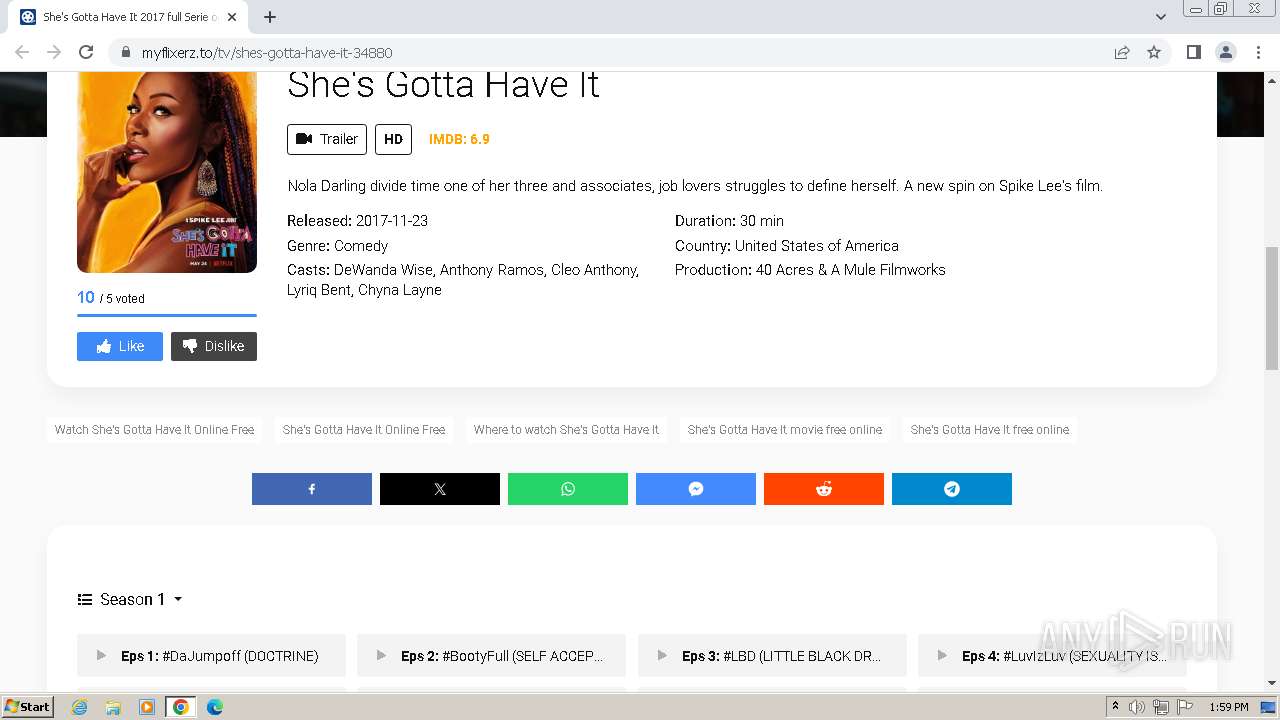Open Internet Explorer from taskbar
Viewport: 1280px width, 720px height.
pos(79,707)
